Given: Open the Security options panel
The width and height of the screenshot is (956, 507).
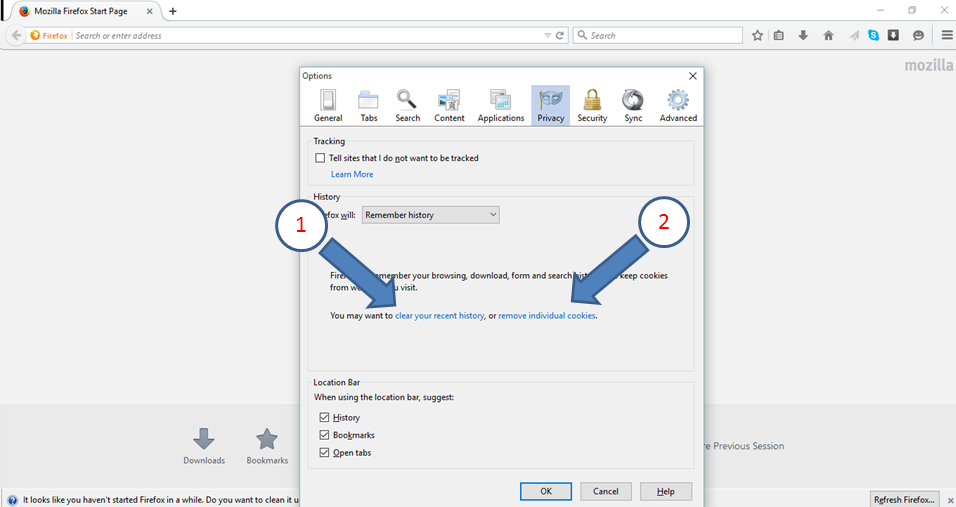Looking at the screenshot, I should [592, 105].
